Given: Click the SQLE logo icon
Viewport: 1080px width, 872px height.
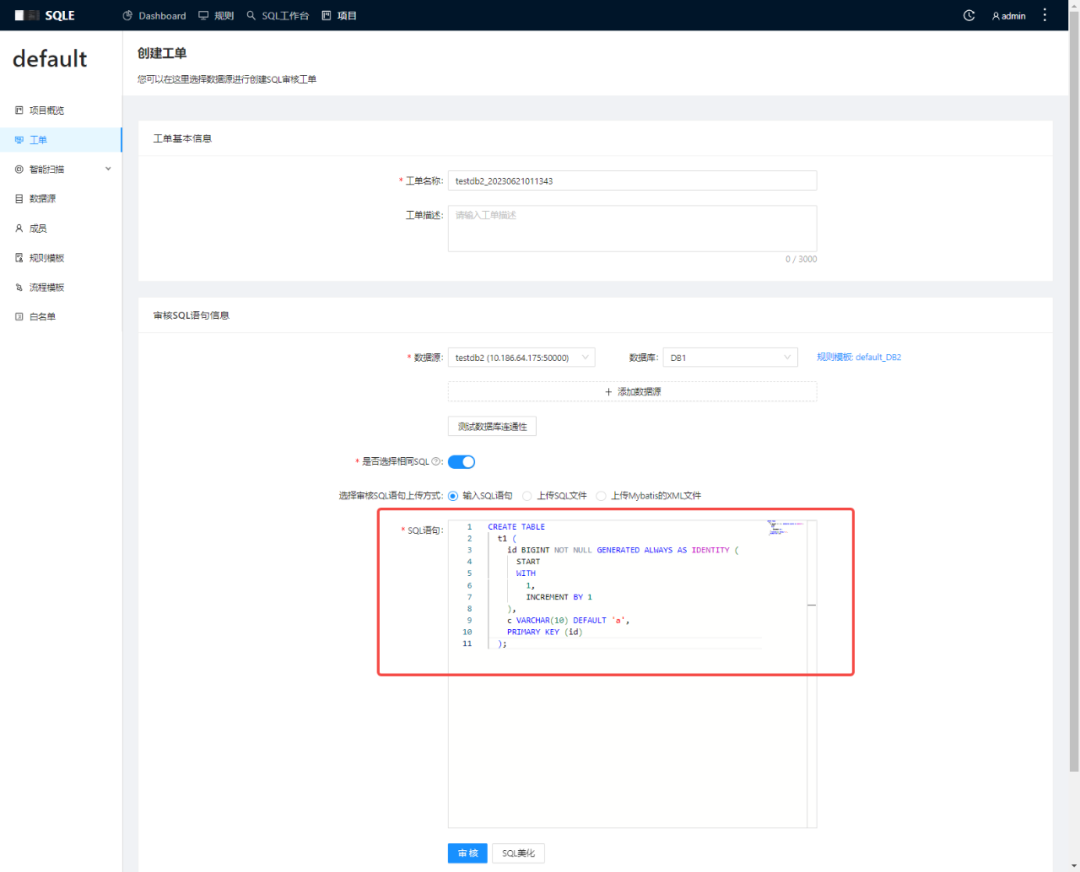Looking at the screenshot, I should coord(27,15).
